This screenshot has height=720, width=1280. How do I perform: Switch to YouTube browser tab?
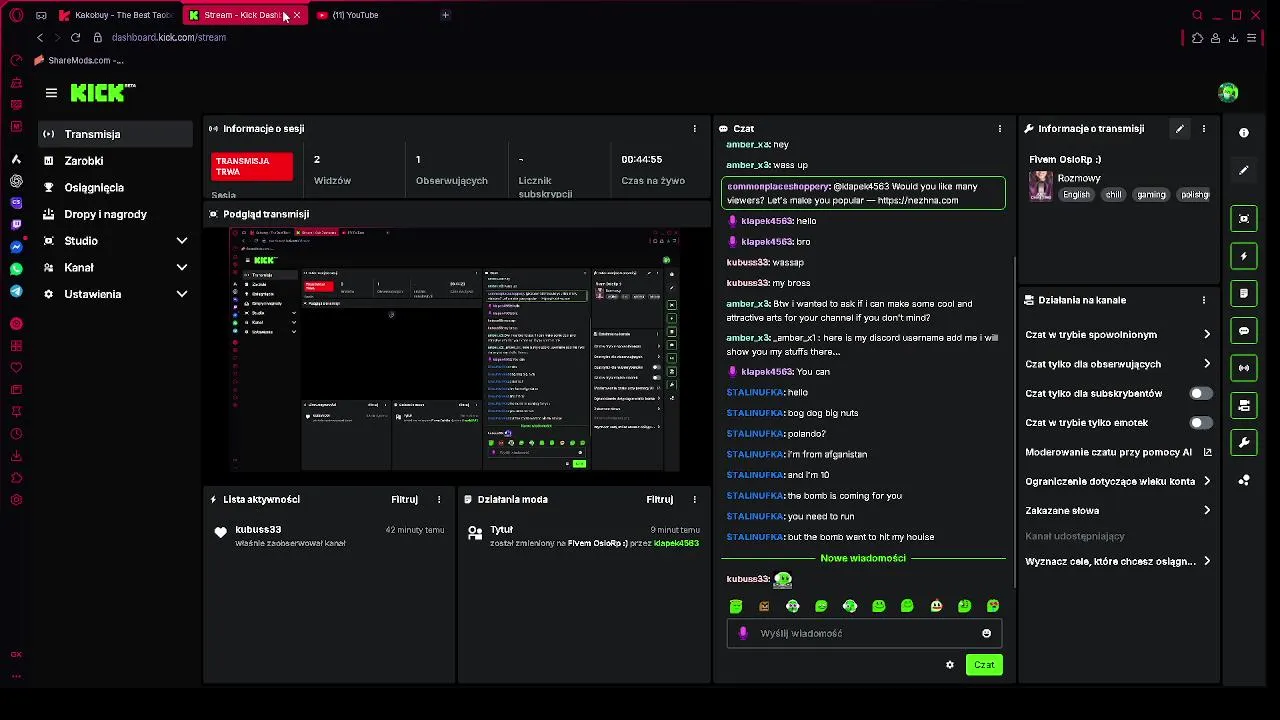pyautogui.click(x=355, y=15)
